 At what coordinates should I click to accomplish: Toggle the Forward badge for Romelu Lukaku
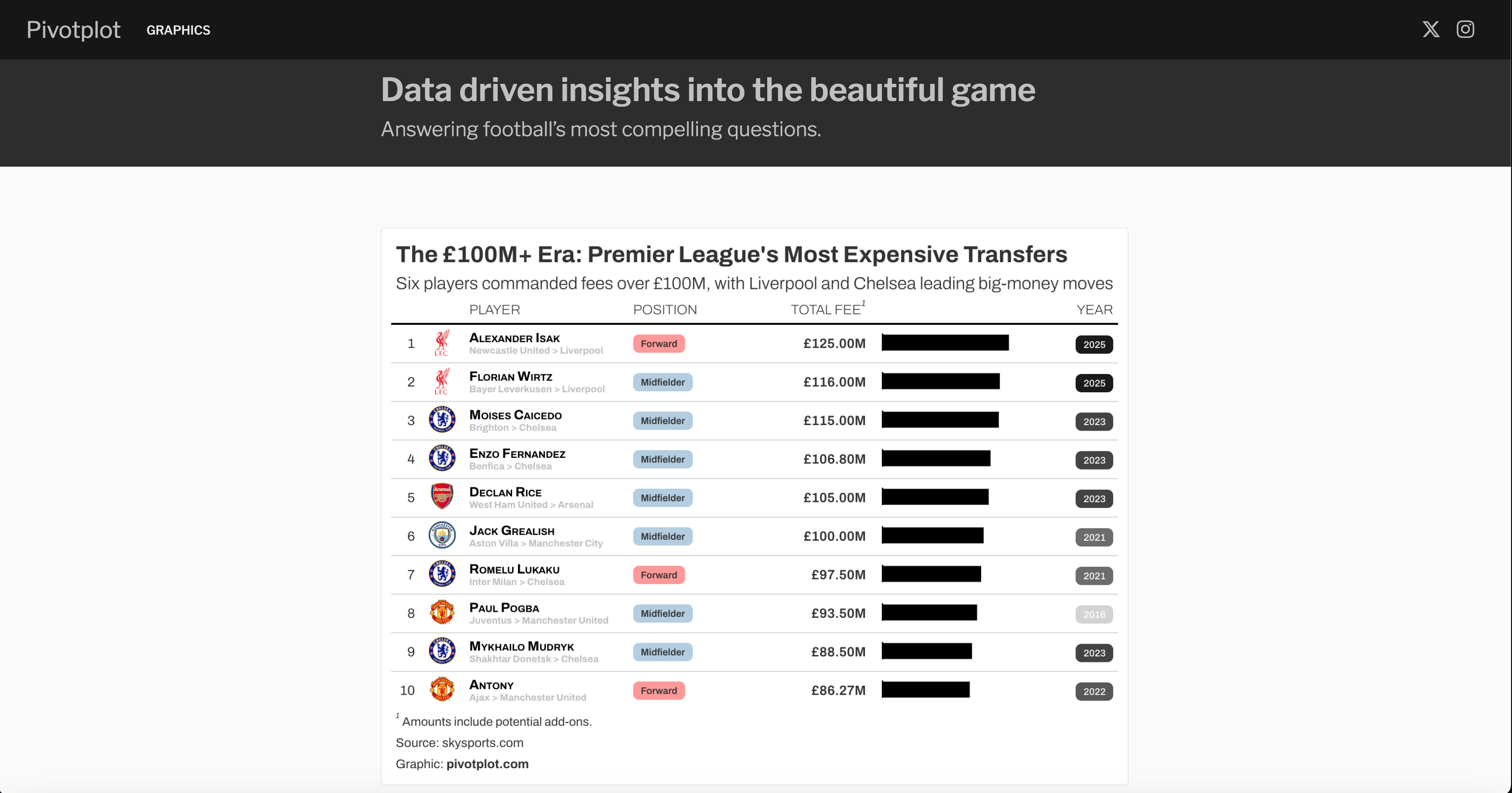pyautogui.click(x=659, y=575)
